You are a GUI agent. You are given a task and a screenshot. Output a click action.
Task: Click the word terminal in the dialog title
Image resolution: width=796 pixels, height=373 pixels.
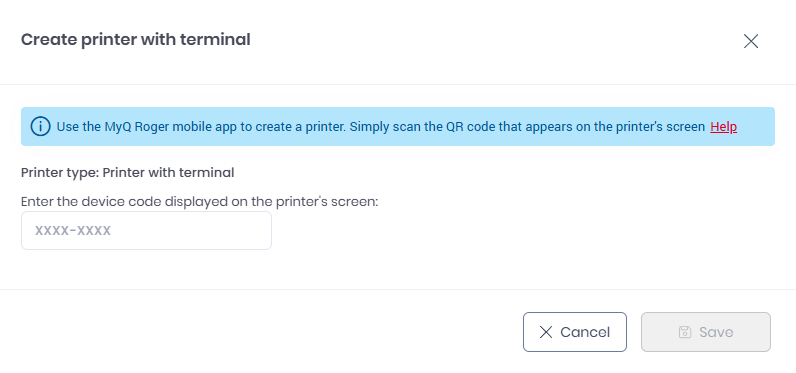point(218,40)
